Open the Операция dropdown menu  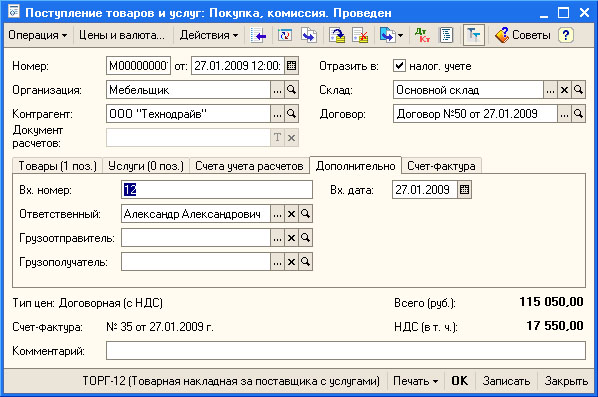tap(37, 35)
